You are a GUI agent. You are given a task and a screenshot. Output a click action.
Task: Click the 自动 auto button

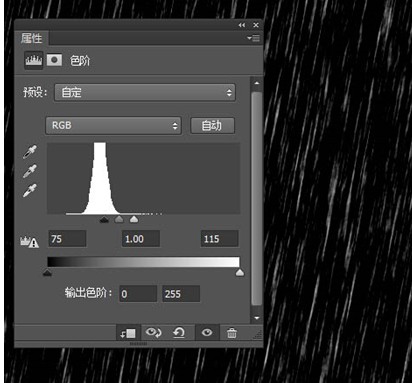(212, 126)
